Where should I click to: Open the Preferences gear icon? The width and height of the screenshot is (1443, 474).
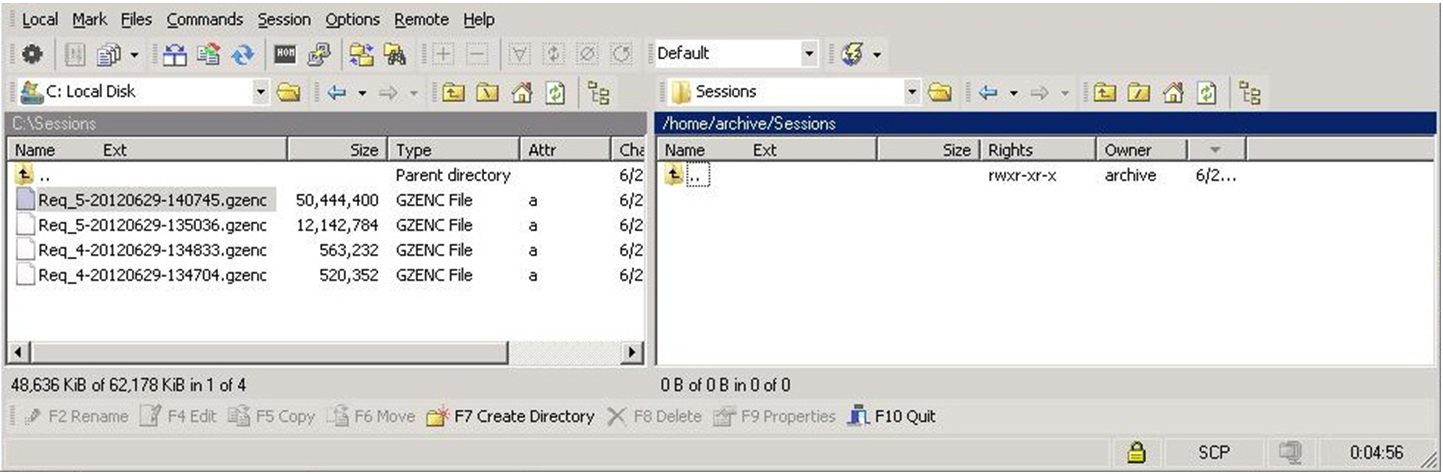(x=31, y=54)
